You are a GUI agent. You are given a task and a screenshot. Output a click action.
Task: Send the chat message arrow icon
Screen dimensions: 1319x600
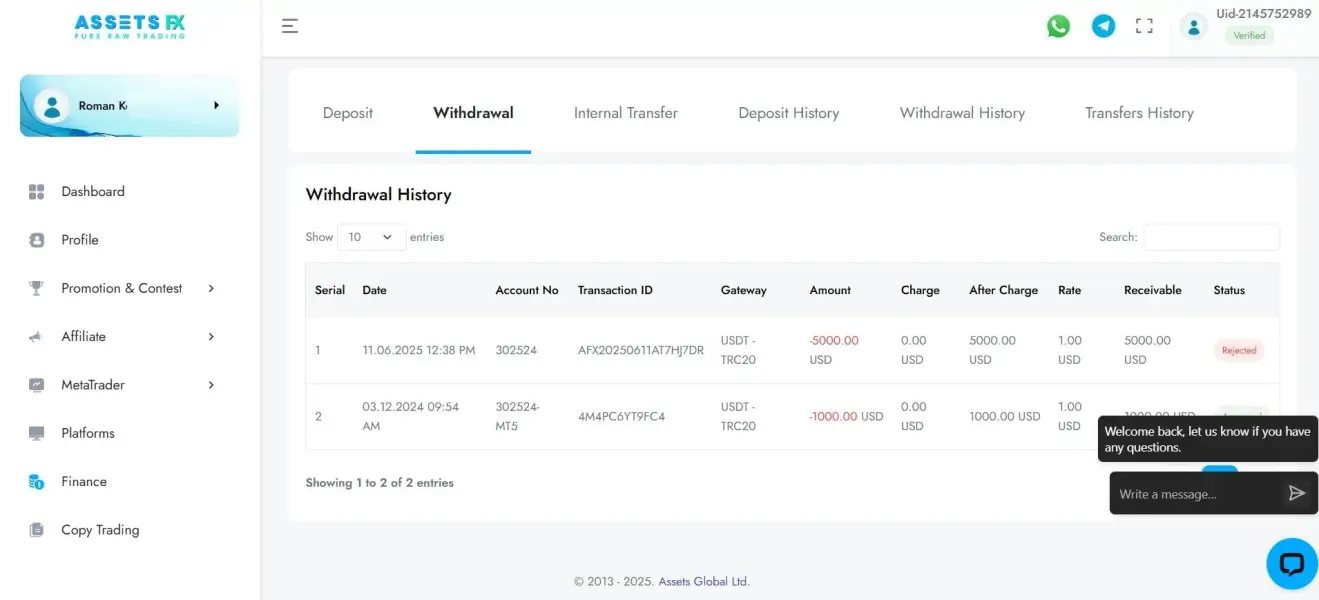click(1296, 493)
